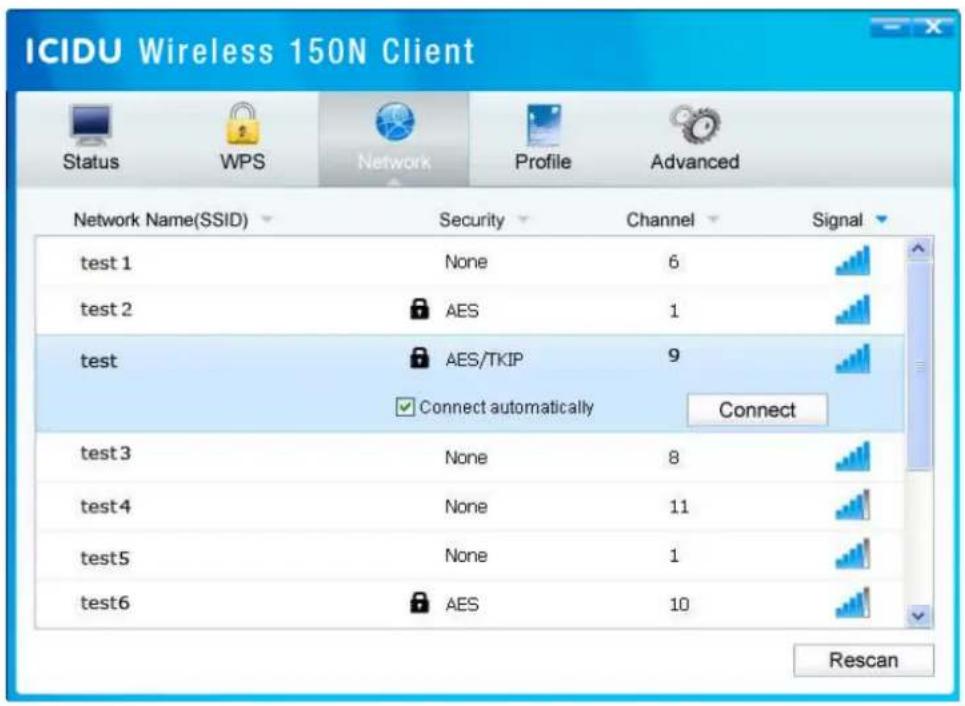Screen dimensions: 965x706
Task: Click the Rescan button
Action: point(863,660)
